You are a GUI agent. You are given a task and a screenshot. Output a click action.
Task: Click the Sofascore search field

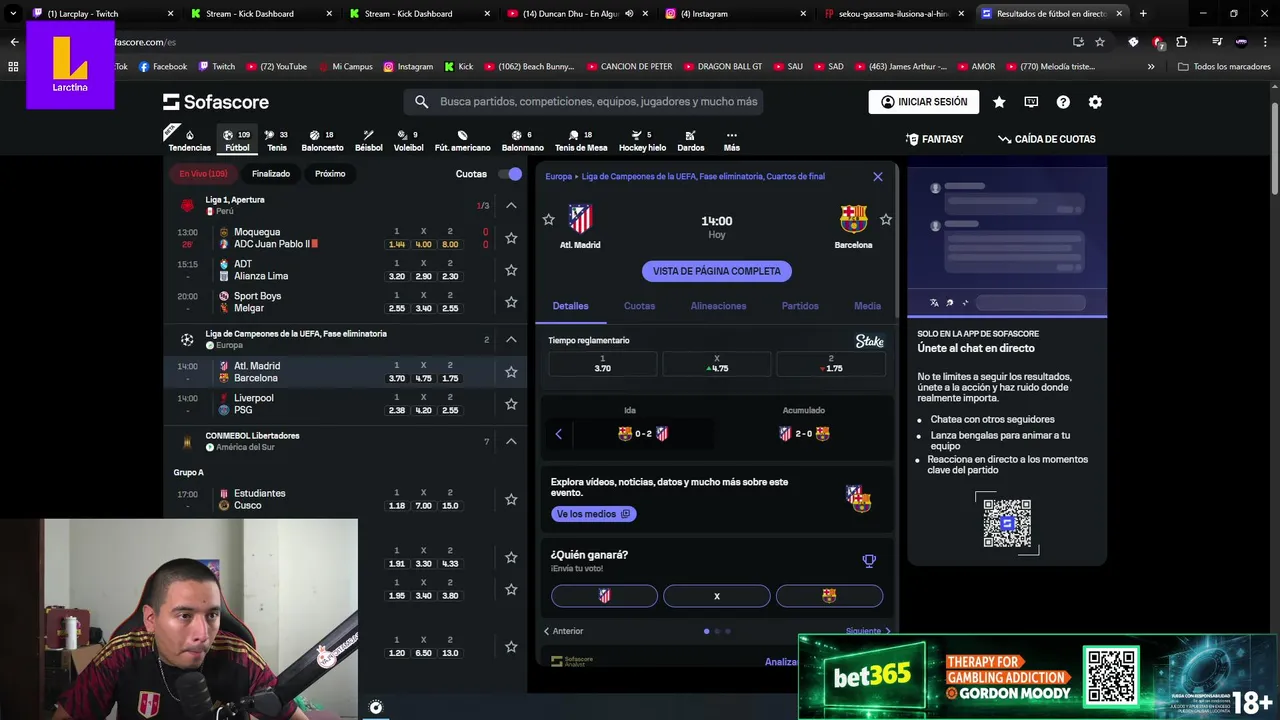pyautogui.click(x=584, y=102)
